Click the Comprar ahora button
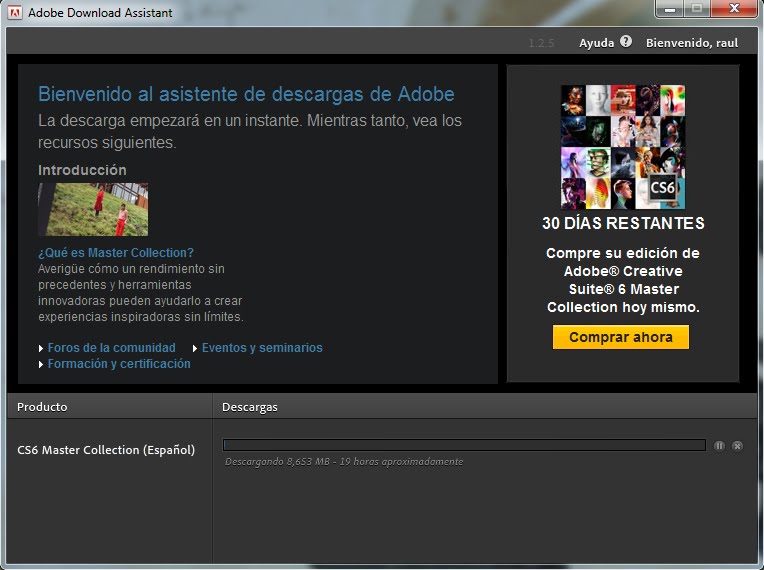Screen dimensions: 764x570 (621, 337)
